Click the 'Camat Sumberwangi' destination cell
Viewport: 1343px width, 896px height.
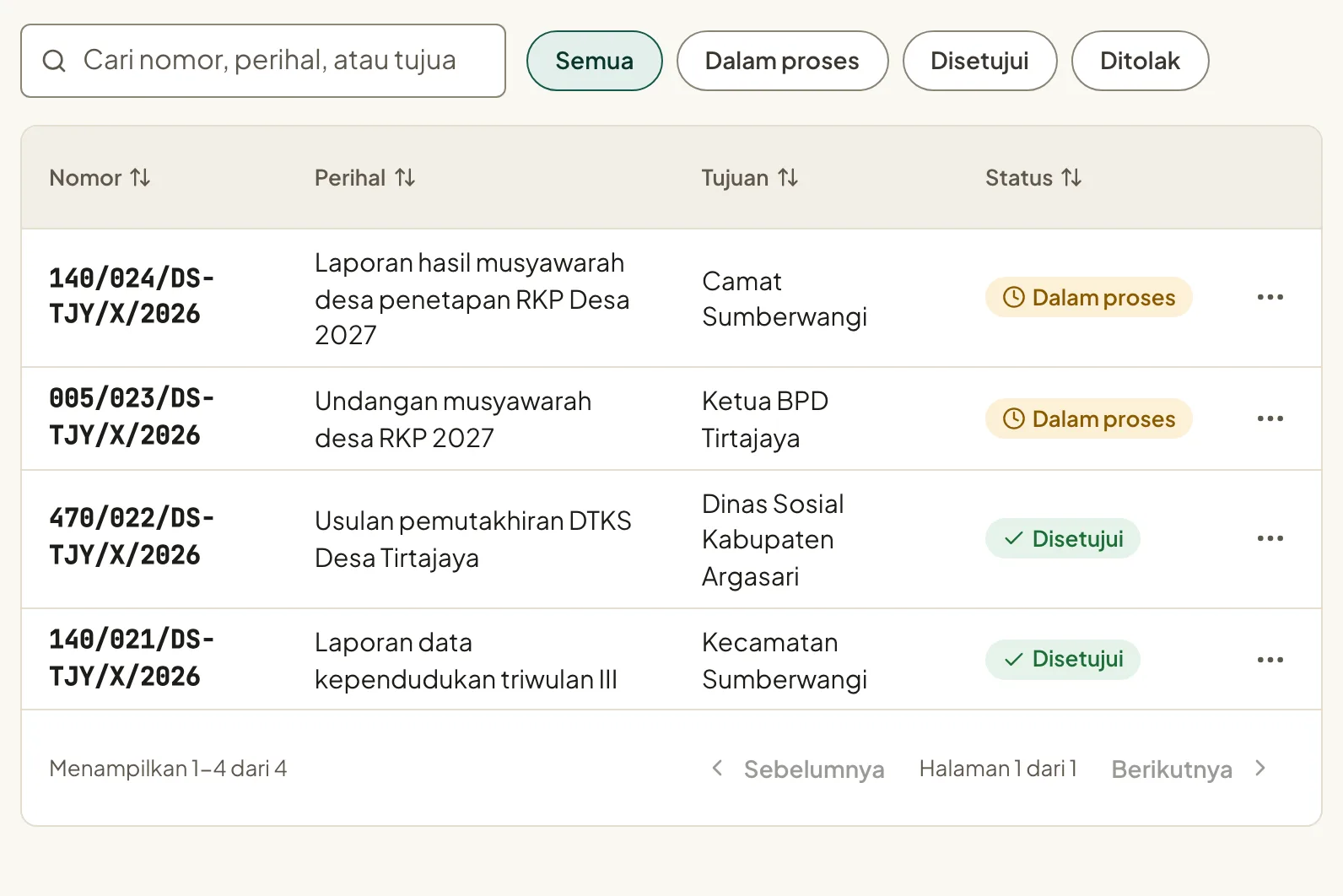(x=785, y=299)
